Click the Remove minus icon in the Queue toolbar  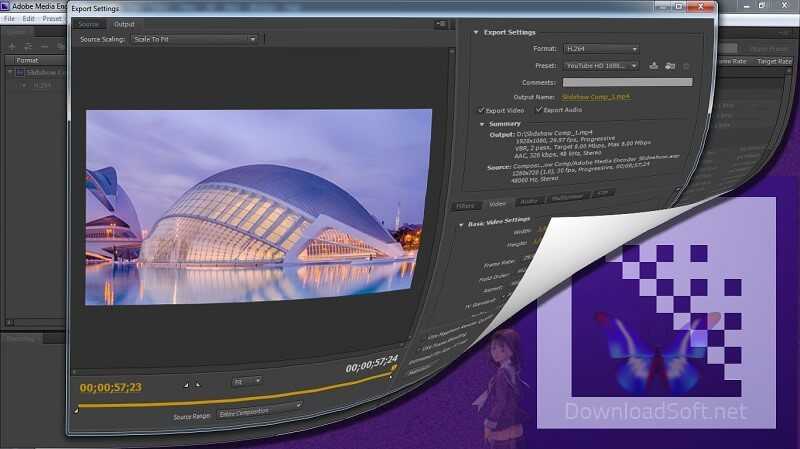44,46
